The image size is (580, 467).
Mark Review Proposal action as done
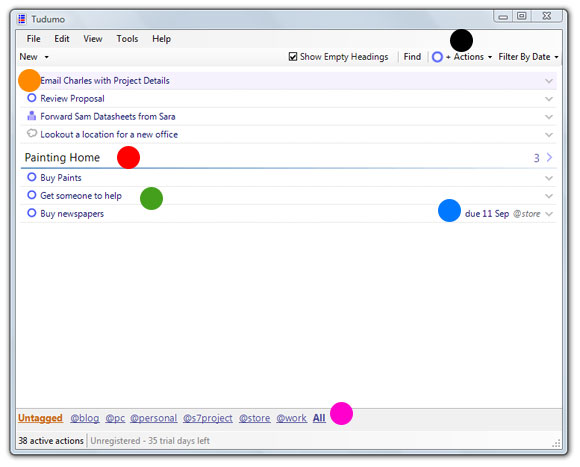[x=32, y=98]
